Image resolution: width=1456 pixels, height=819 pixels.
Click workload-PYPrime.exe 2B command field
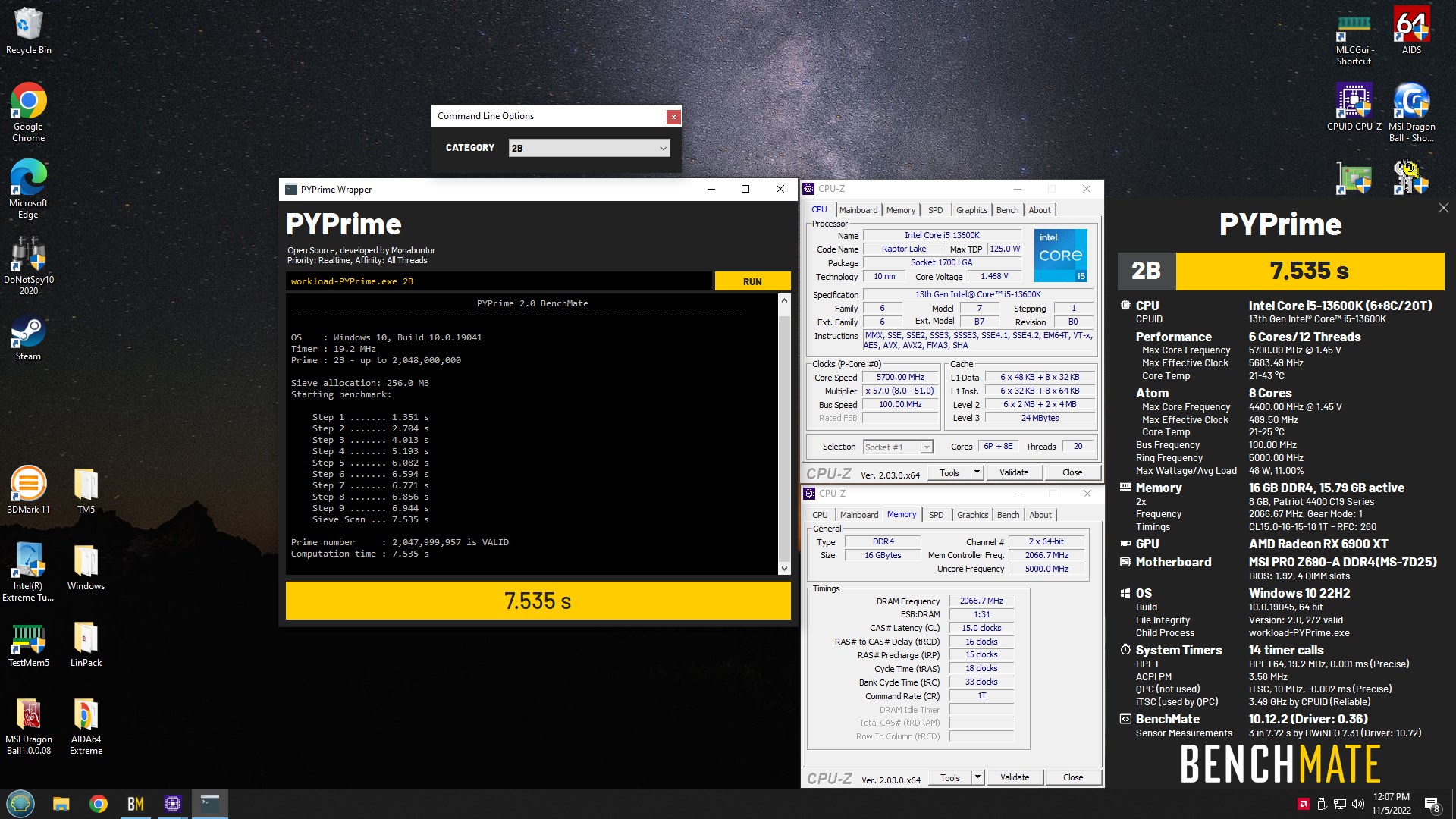(499, 281)
